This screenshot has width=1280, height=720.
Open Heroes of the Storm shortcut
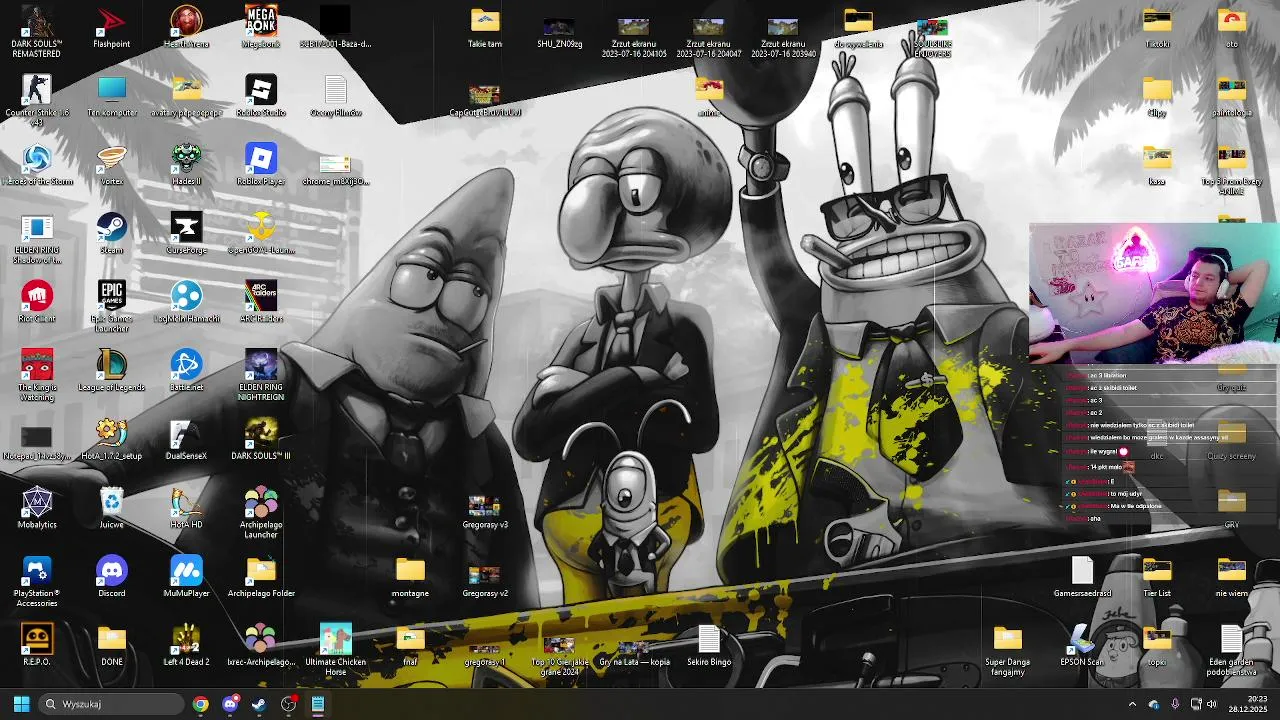click(37, 165)
